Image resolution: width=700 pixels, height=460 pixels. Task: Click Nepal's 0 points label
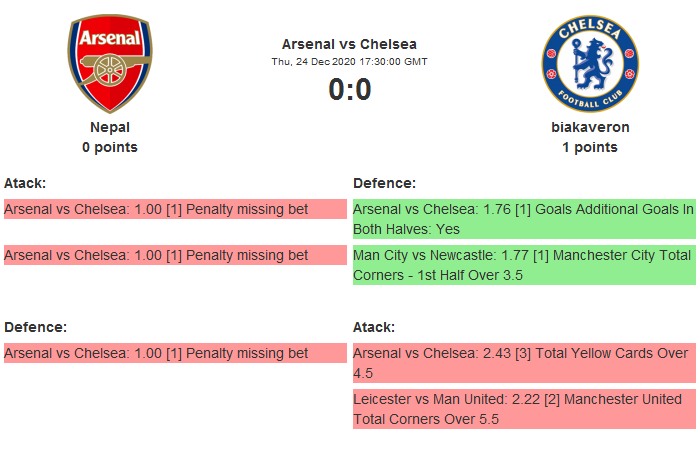pyautogui.click(x=110, y=147)
